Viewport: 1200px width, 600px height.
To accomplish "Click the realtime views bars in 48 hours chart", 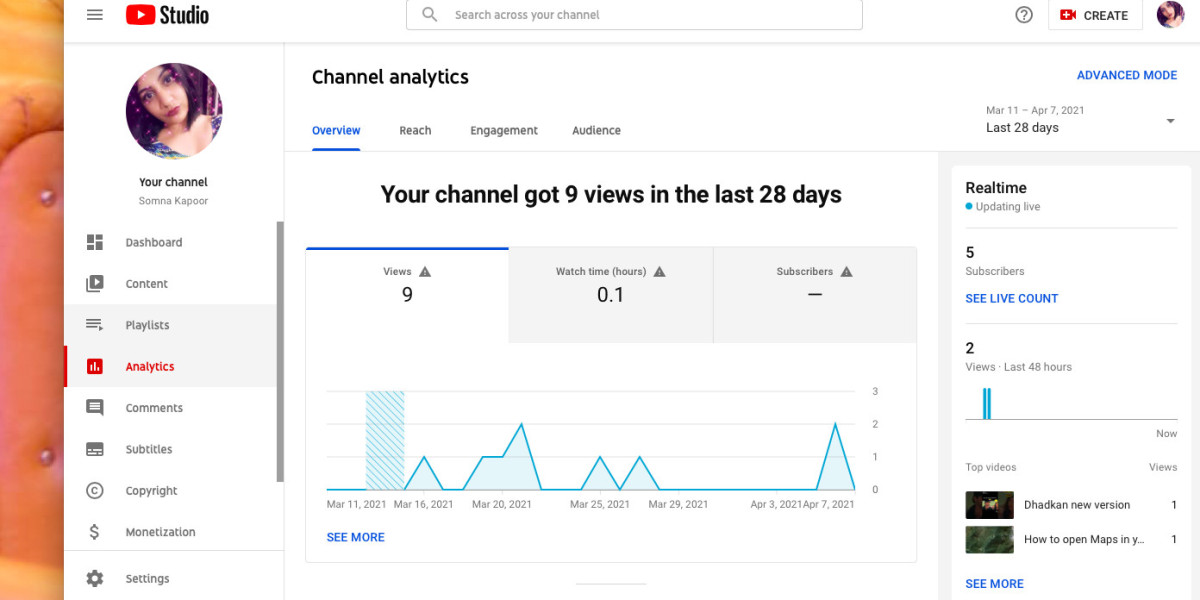I will [x=987, y=403].
